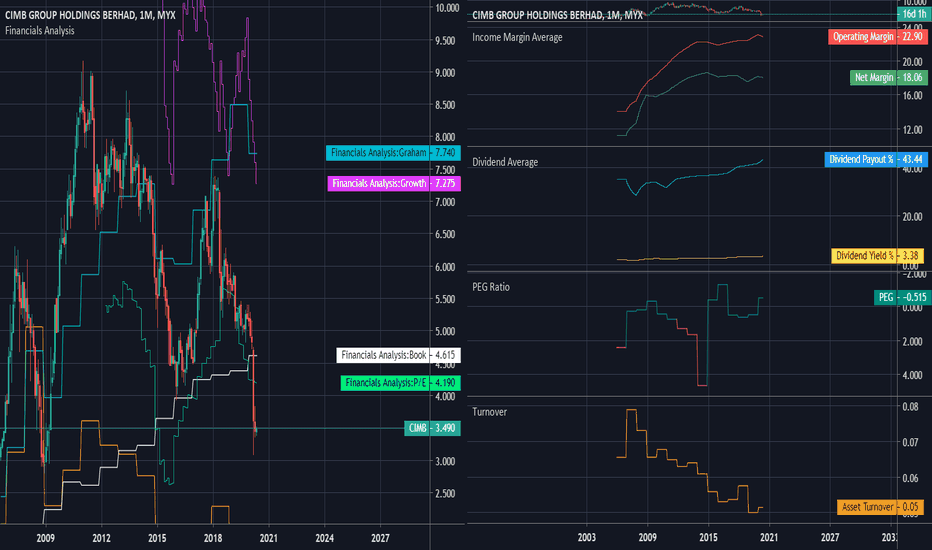Click the 8.000 price scale value
Image resolution: width=932 pixels, height=550 pixels.
[447, 137]
